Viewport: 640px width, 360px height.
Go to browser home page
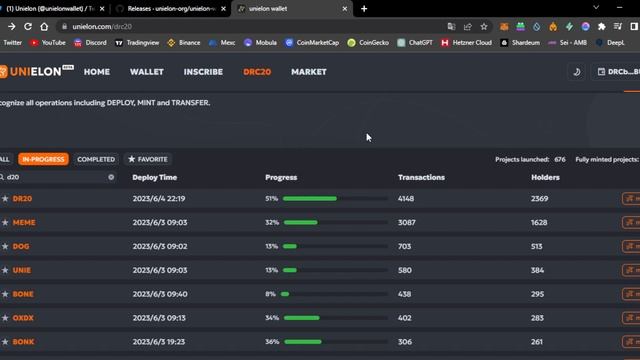[x=44, y=27]
